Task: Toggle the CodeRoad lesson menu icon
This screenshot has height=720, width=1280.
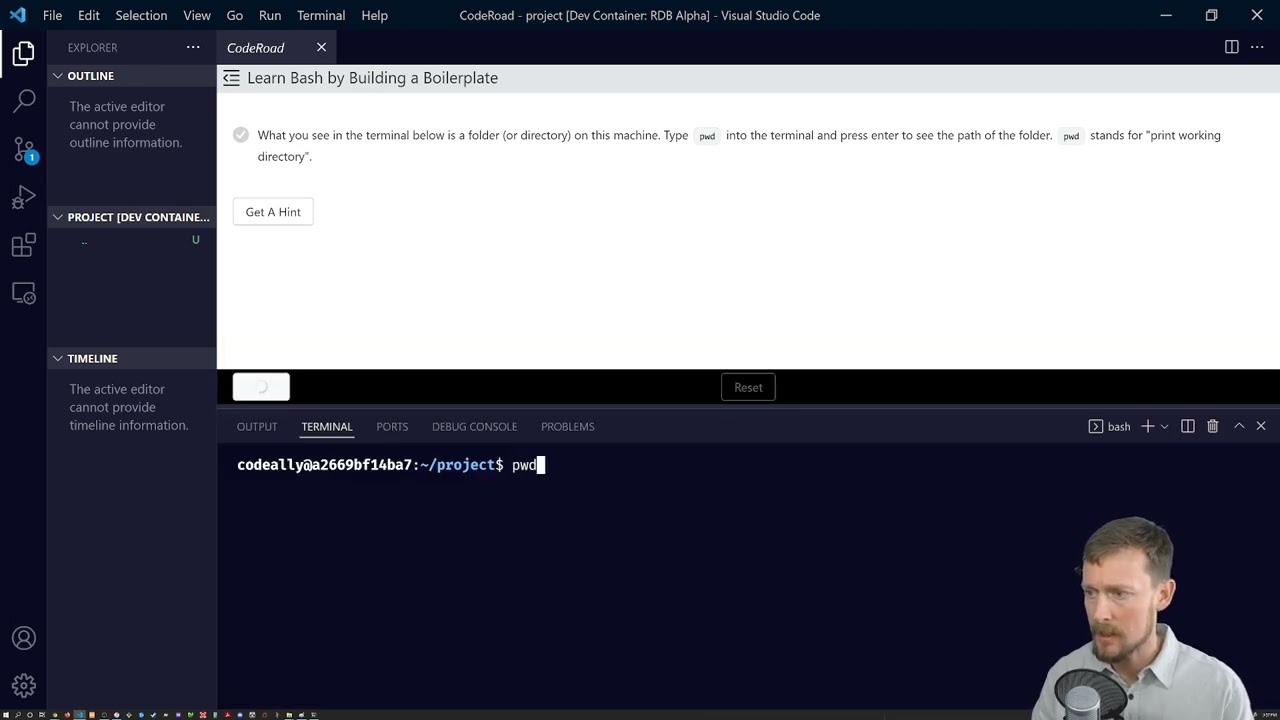Action: coord(231,78)
